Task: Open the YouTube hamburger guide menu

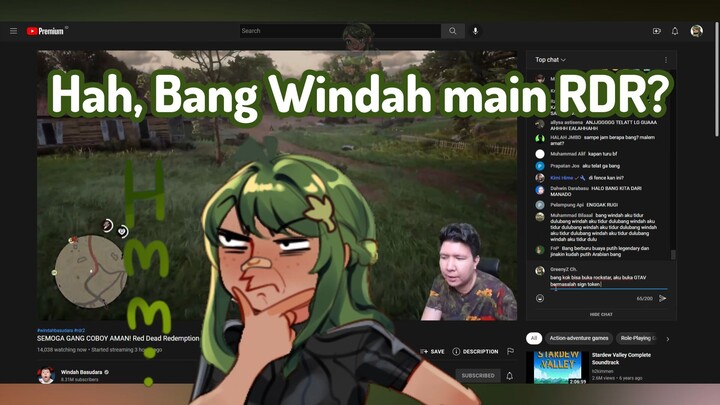Action: [13, 31]
